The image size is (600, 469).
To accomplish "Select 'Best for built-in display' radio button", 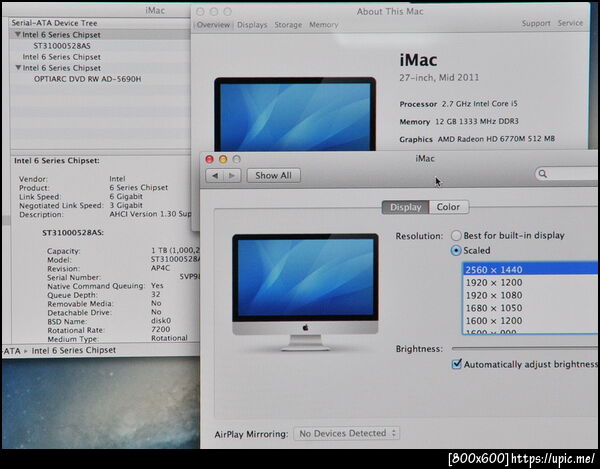I will pos(456,235).
